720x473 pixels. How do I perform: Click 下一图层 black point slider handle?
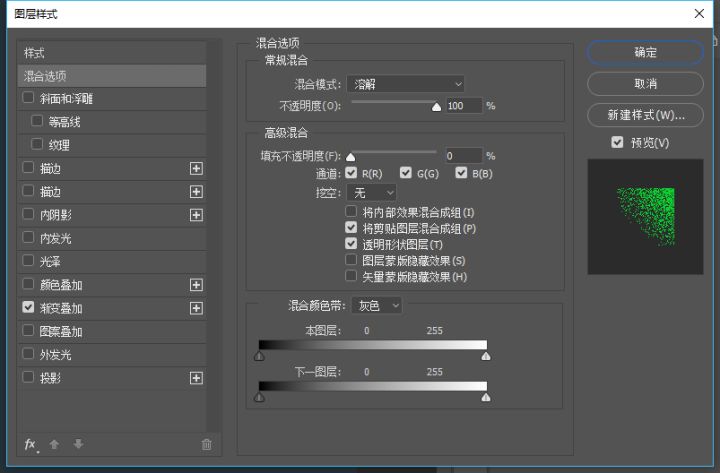click(x=259, y=397)
